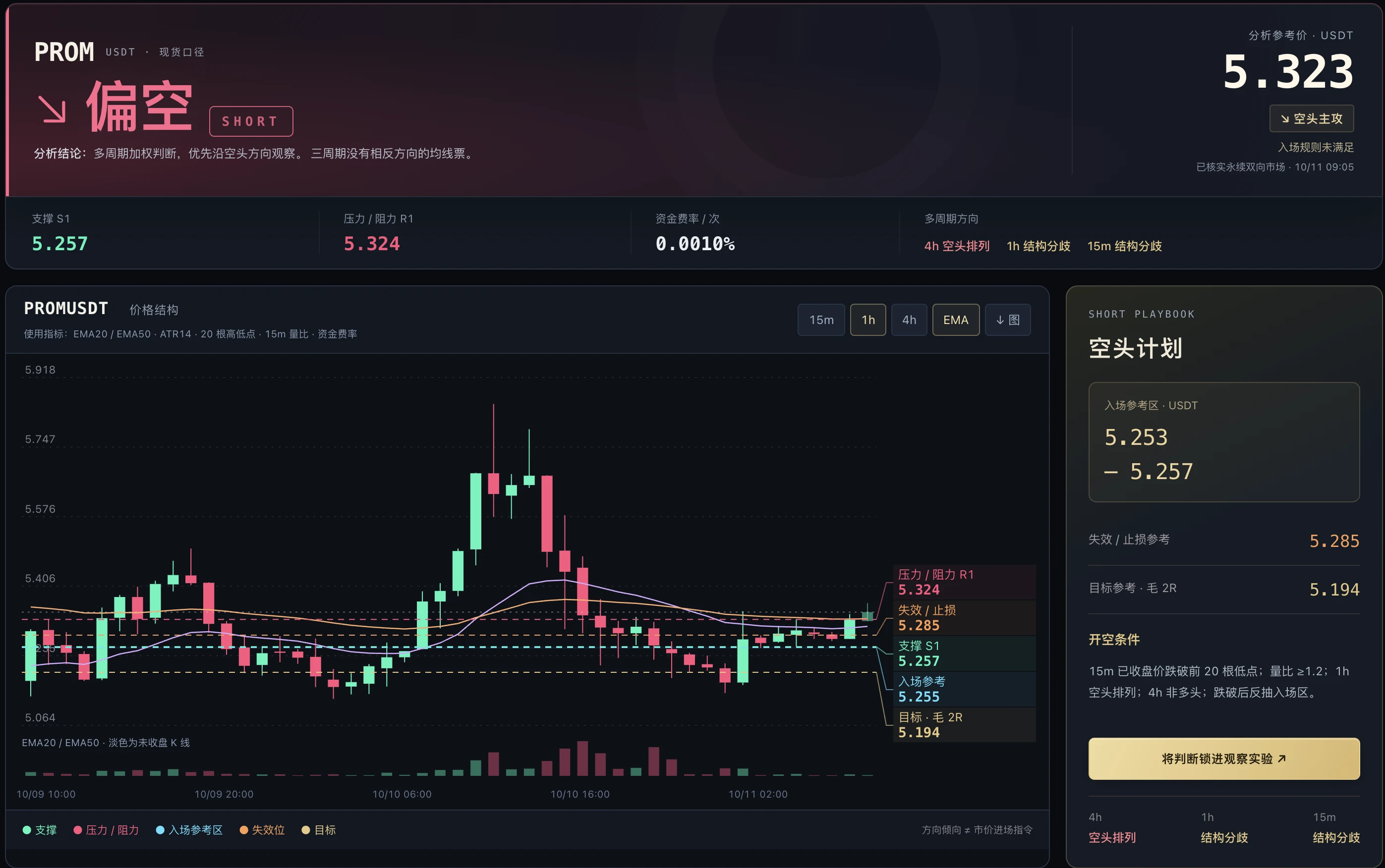Click the 入场参考 5.255 chart label
1385x868 pixels.
(x=964, y=689)
